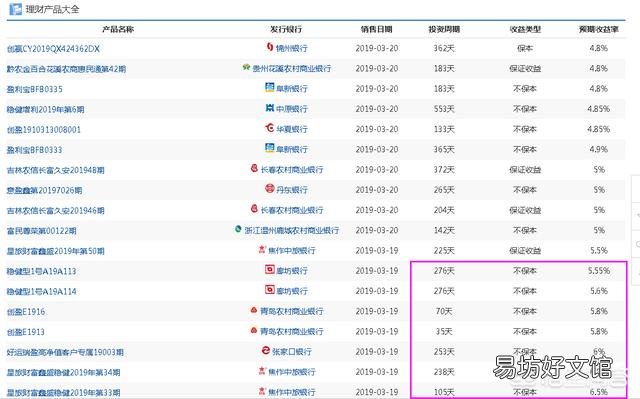The width and height of the screenshot is (640, 399).
Task: Open the 高净值客户专属19003期 product link
Action: pos(65,352)
